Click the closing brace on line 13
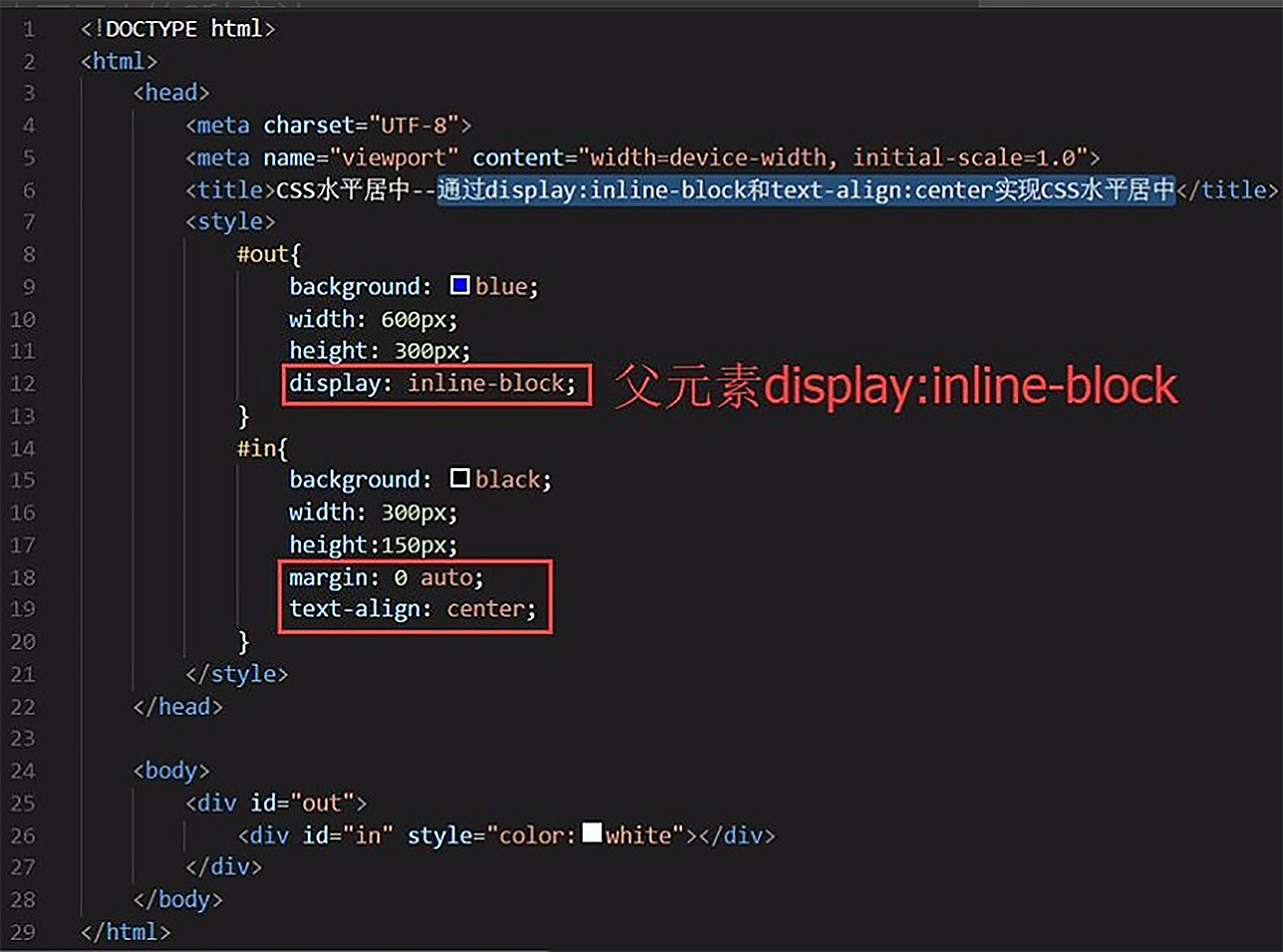 point(244,415)
